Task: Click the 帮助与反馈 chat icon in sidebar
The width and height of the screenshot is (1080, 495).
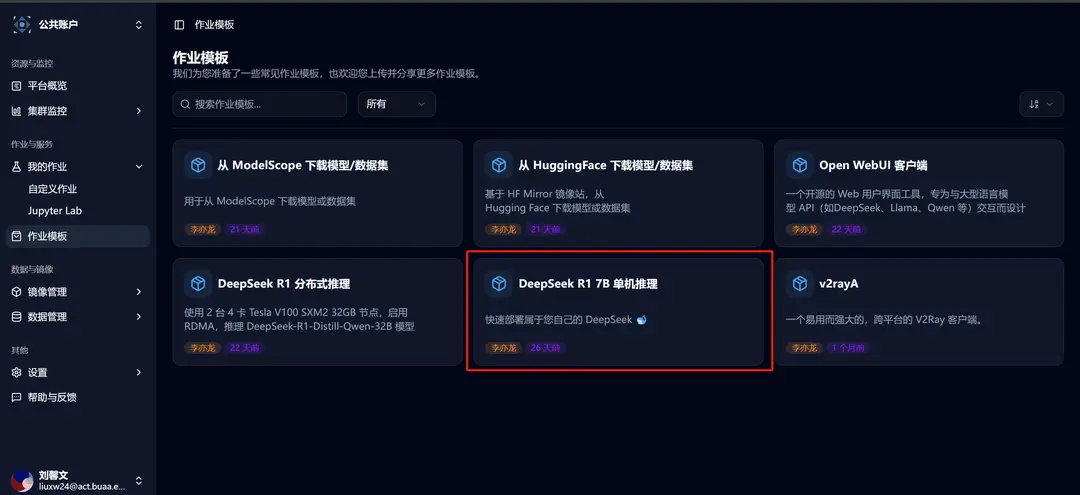Action: click(17, 397)
